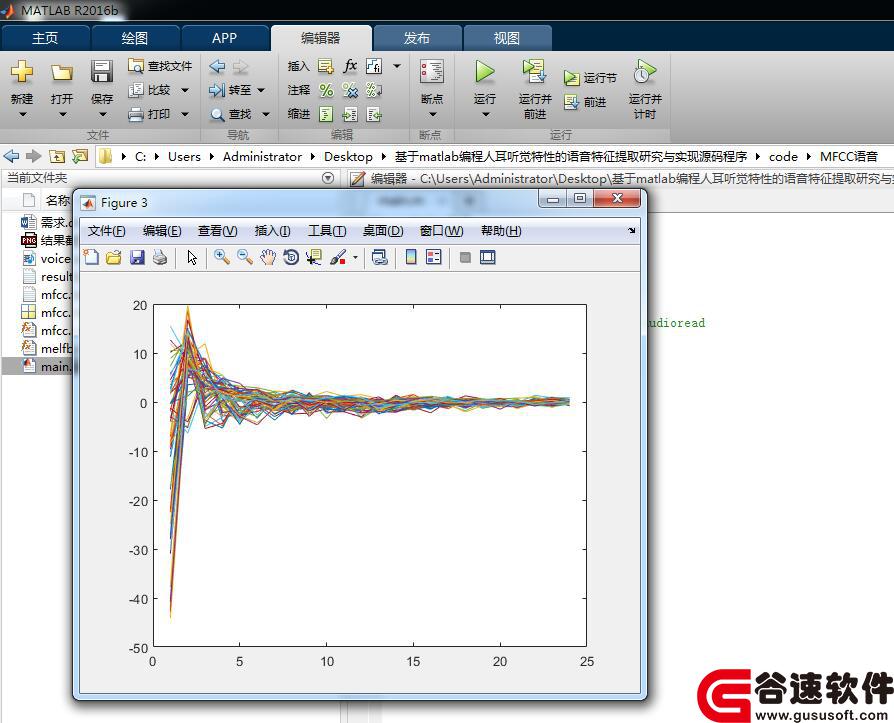Click the browse for folder icon

tap(80, 156)
